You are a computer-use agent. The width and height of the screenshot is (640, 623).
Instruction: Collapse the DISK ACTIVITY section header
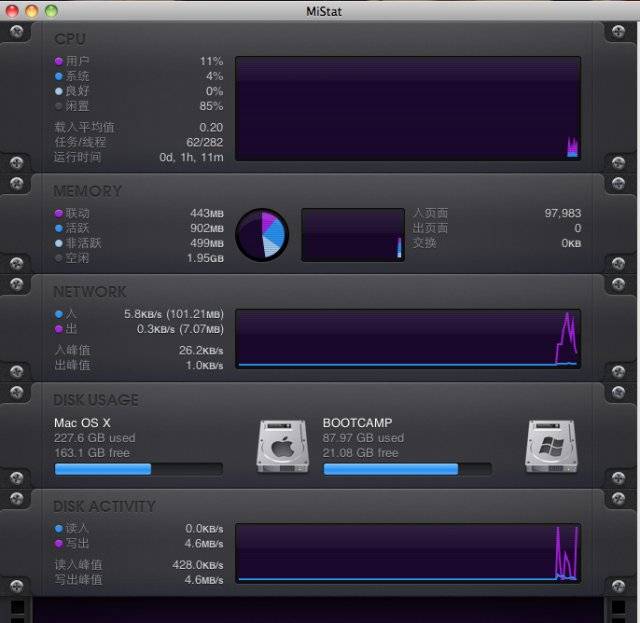pyautogui.click(x=104, y=506)
